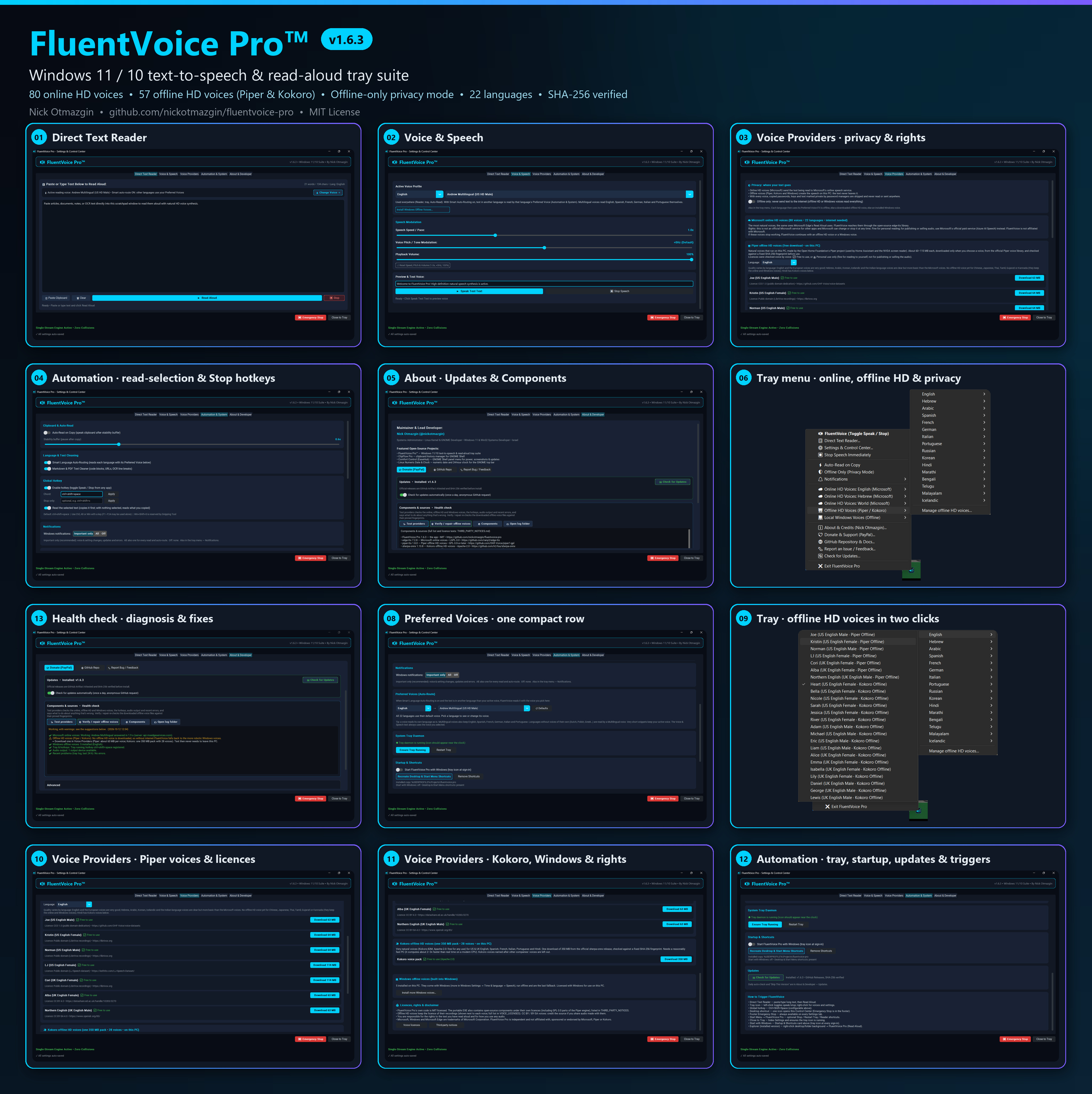The height and width of the screenshot is (1094, 1092).
Task: In panel 01, click the Paste Clipboard button icon
Action: tap(46, 298)
